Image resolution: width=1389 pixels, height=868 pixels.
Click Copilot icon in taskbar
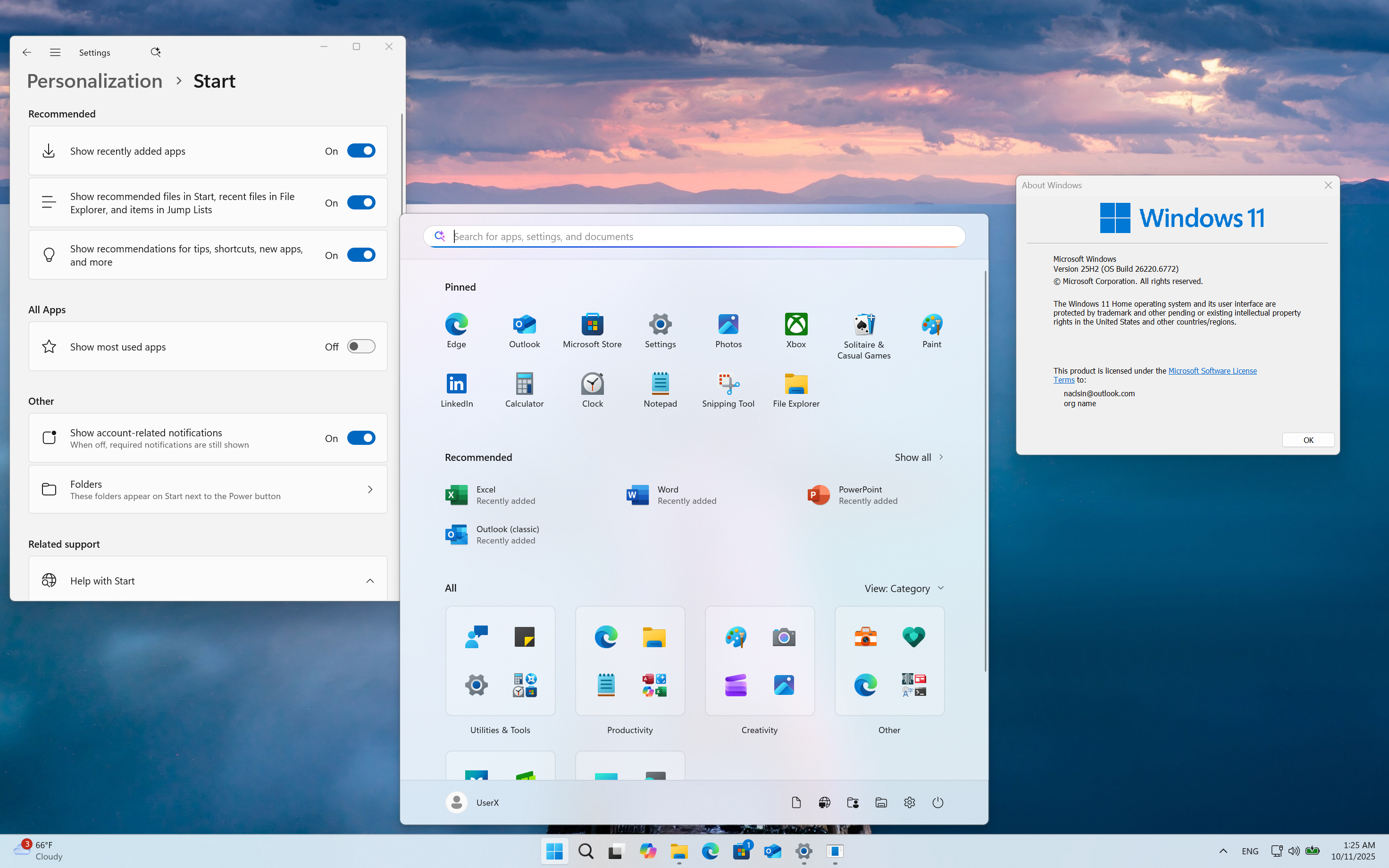click(x=647, y=851)
